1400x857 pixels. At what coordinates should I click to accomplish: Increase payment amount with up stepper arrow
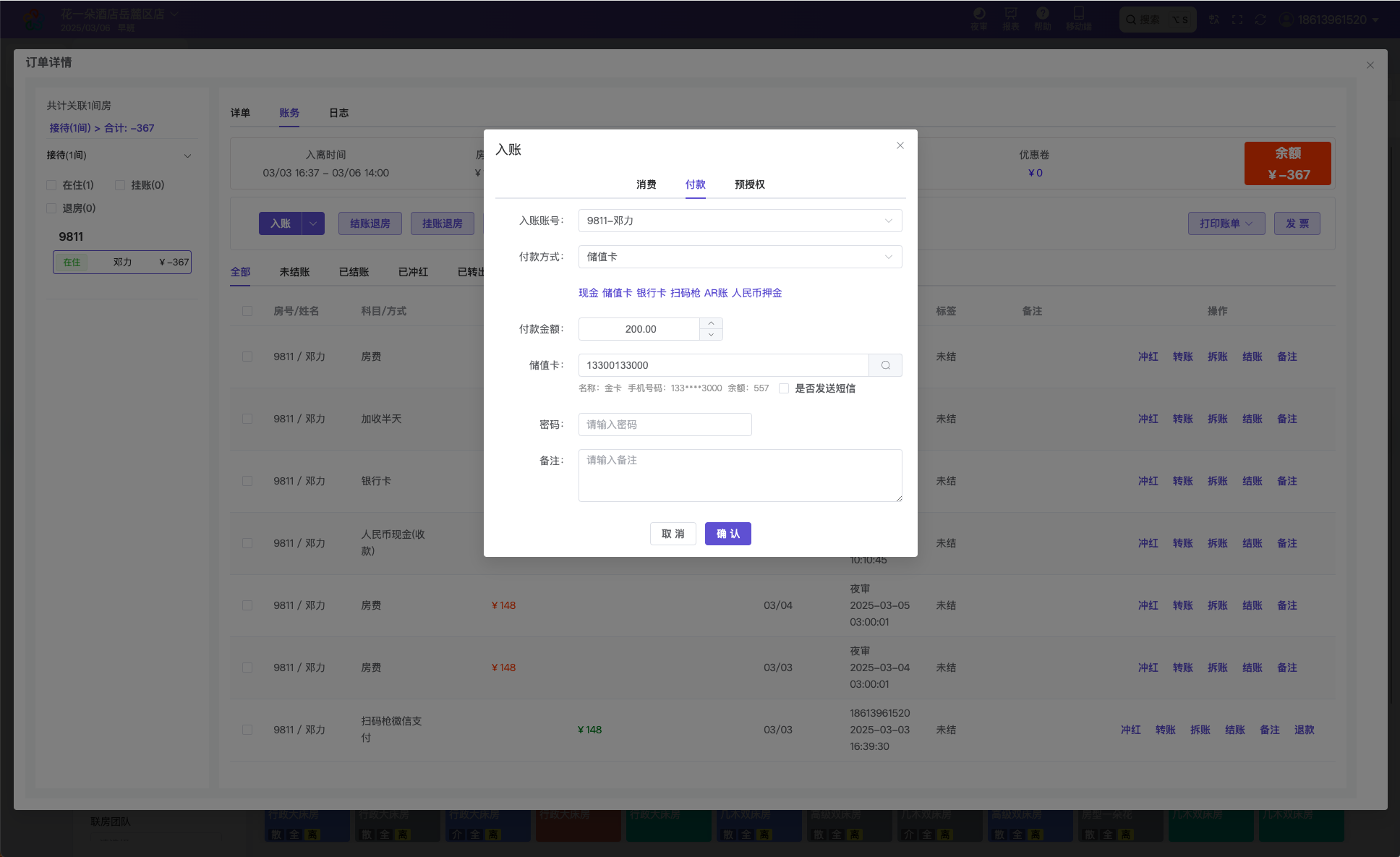(711, 323)
